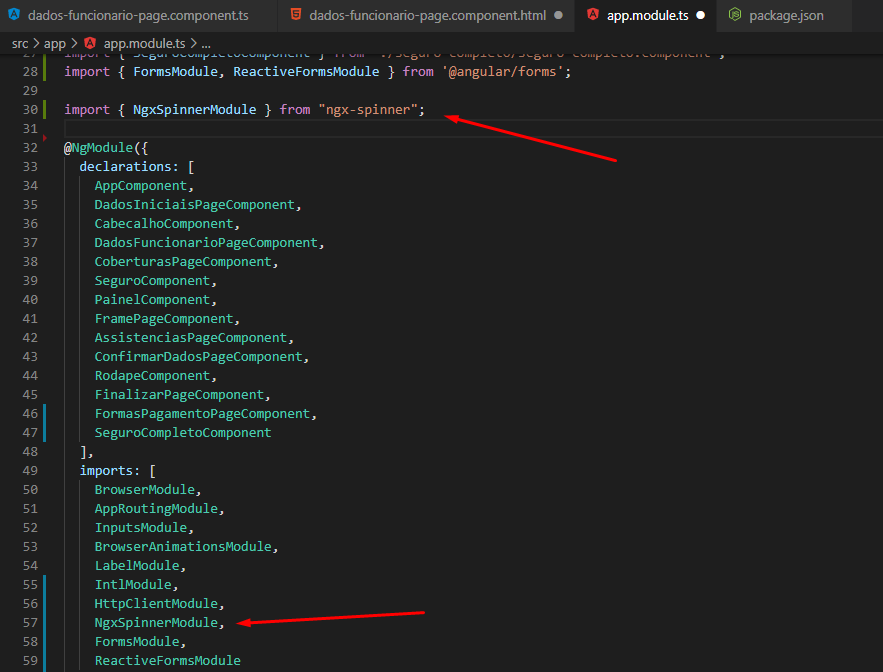The width and height of the screenshot is (883, 672).
Task: Click Angular icon in breadcrumb
Action: click(x=90, y=43)
